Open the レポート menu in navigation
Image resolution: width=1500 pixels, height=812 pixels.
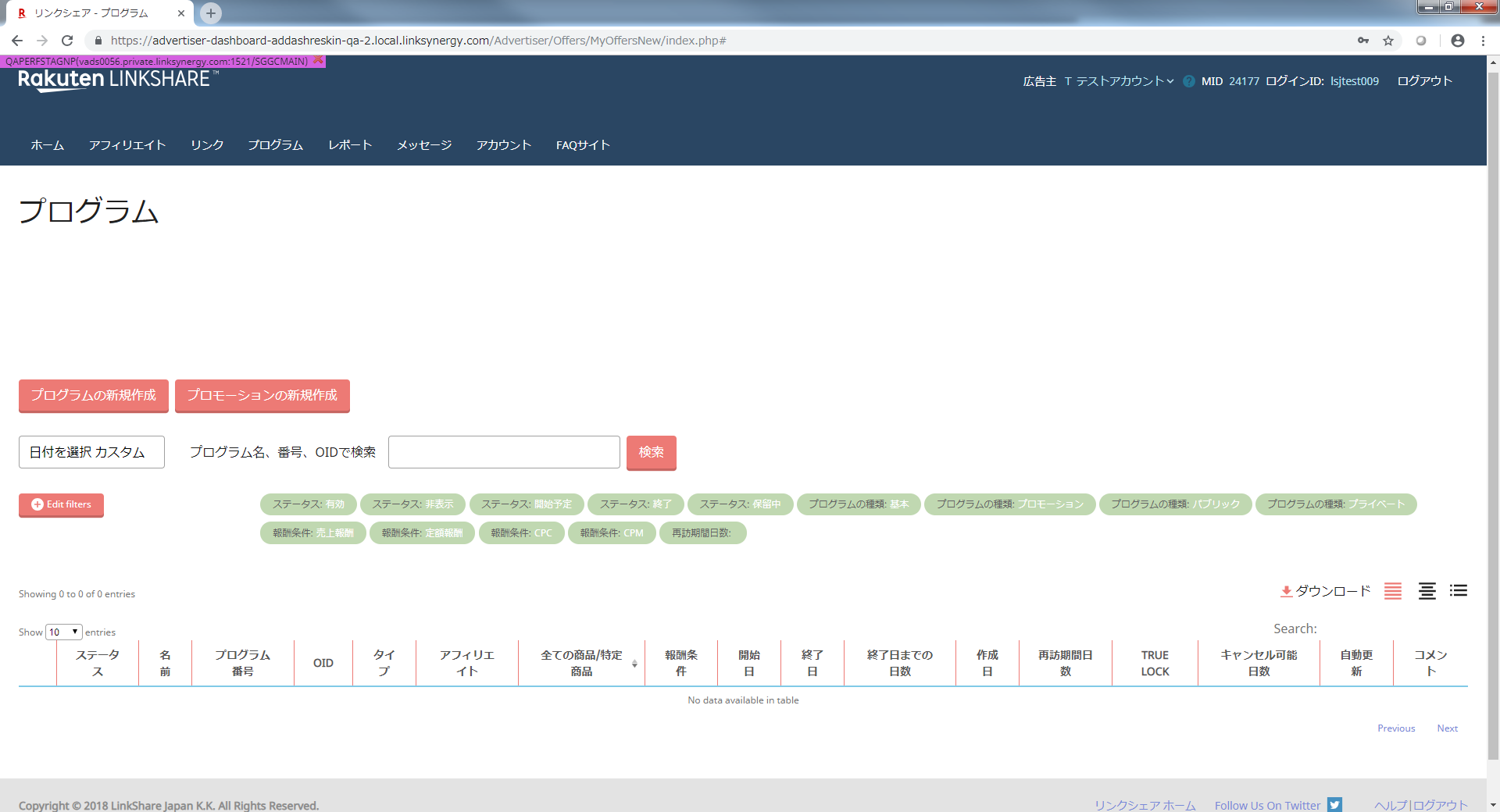(350, 145)
